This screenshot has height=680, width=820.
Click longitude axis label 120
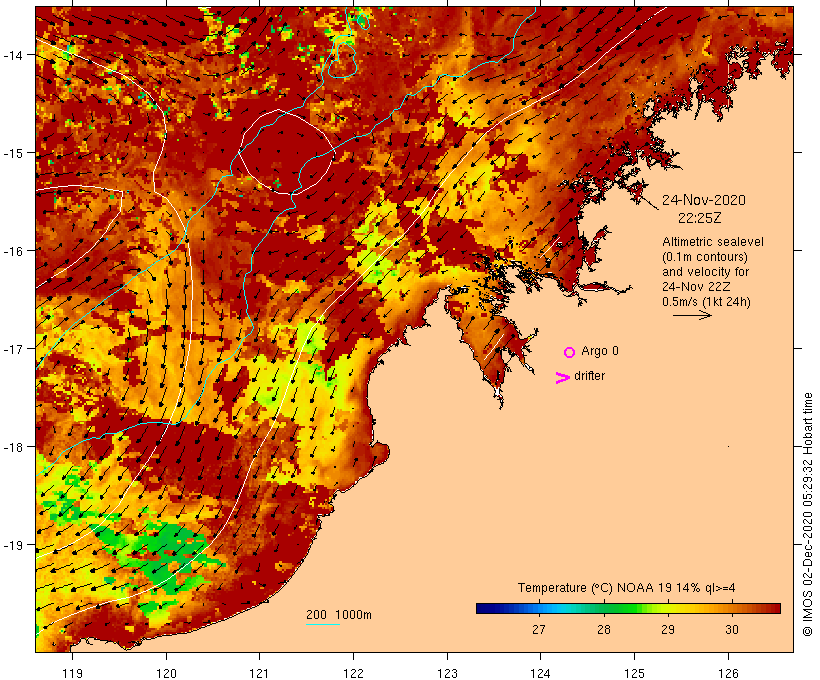pyautogui.click(x=166, y=673)
